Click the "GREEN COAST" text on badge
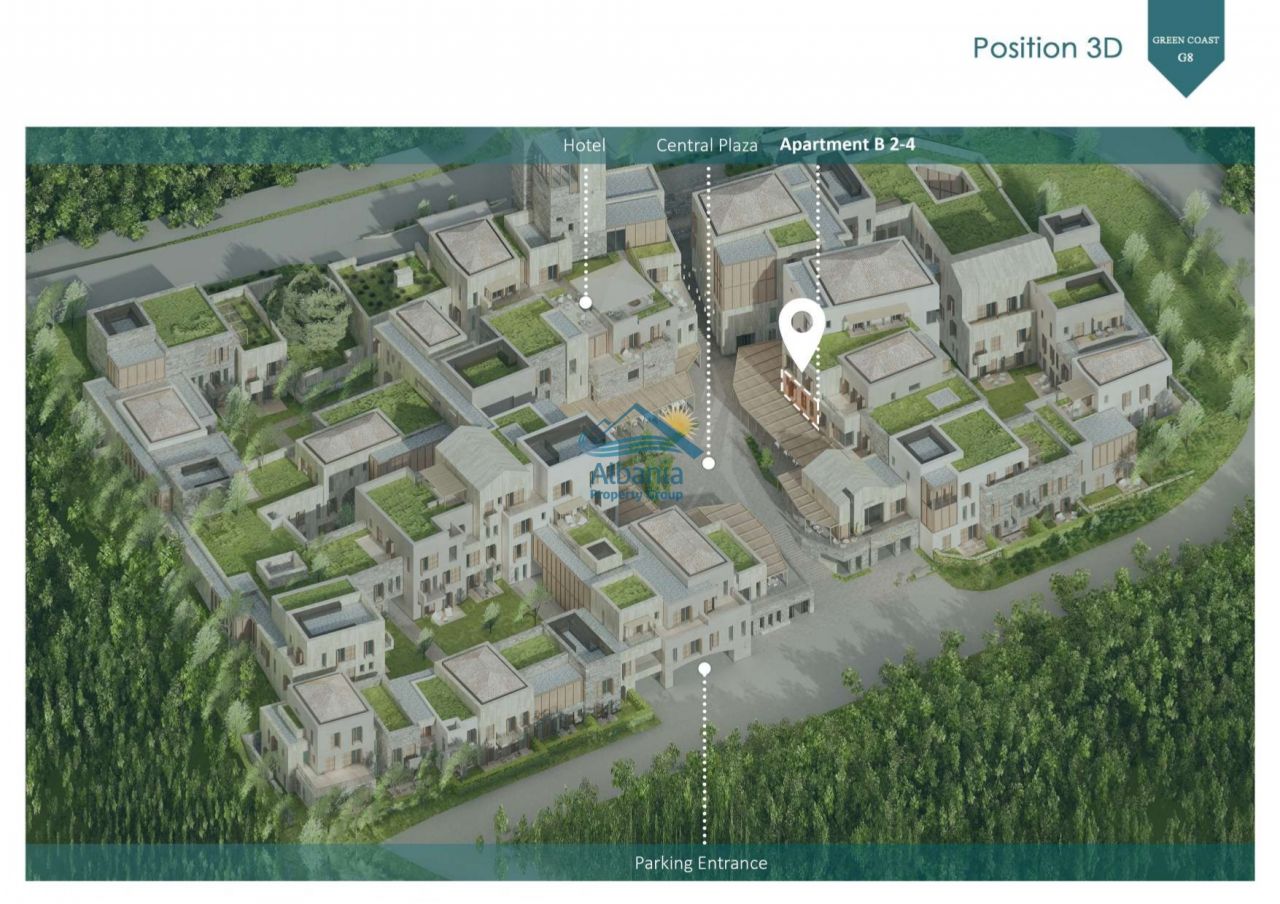The image size is (1280, 904). [1185, 41]
